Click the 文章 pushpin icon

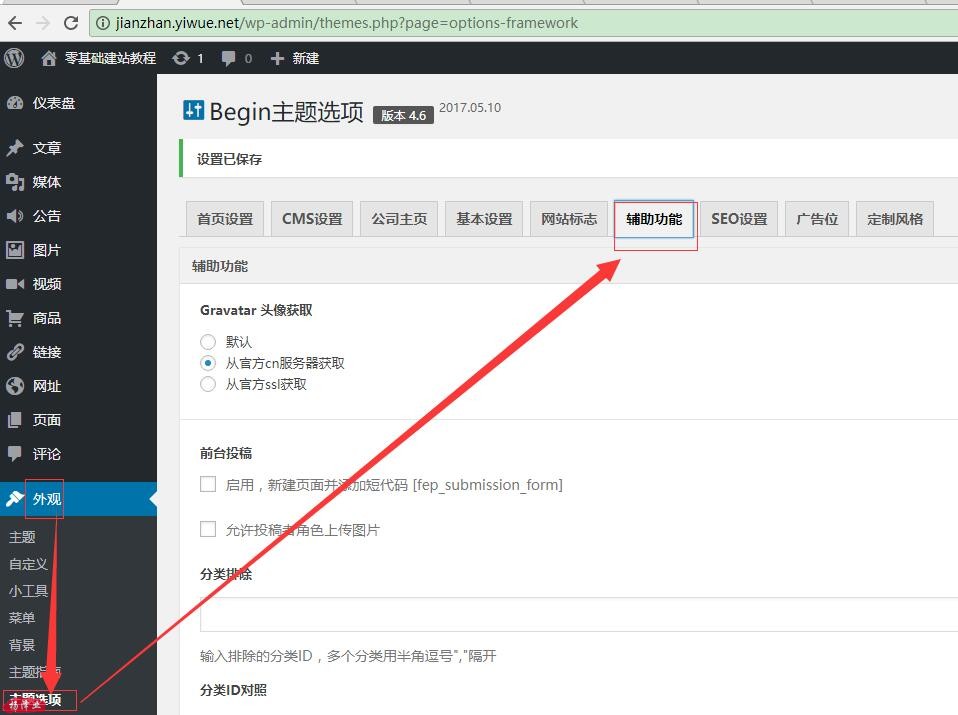pos(15,148)
